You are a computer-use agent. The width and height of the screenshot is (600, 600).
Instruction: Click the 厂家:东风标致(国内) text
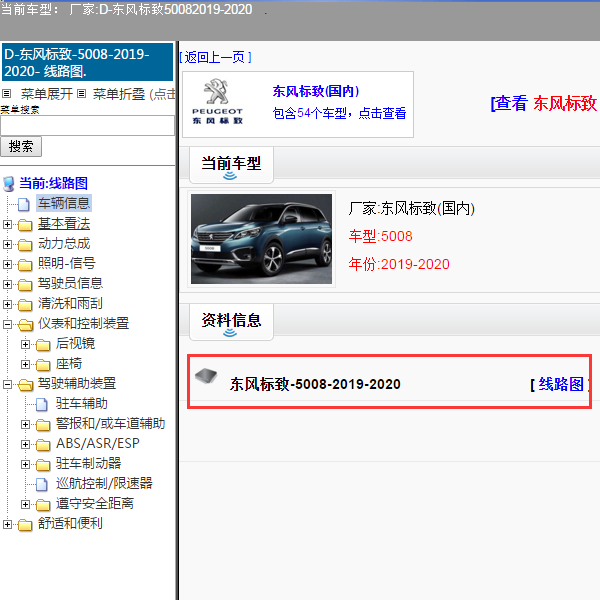(x=411, y=209)
